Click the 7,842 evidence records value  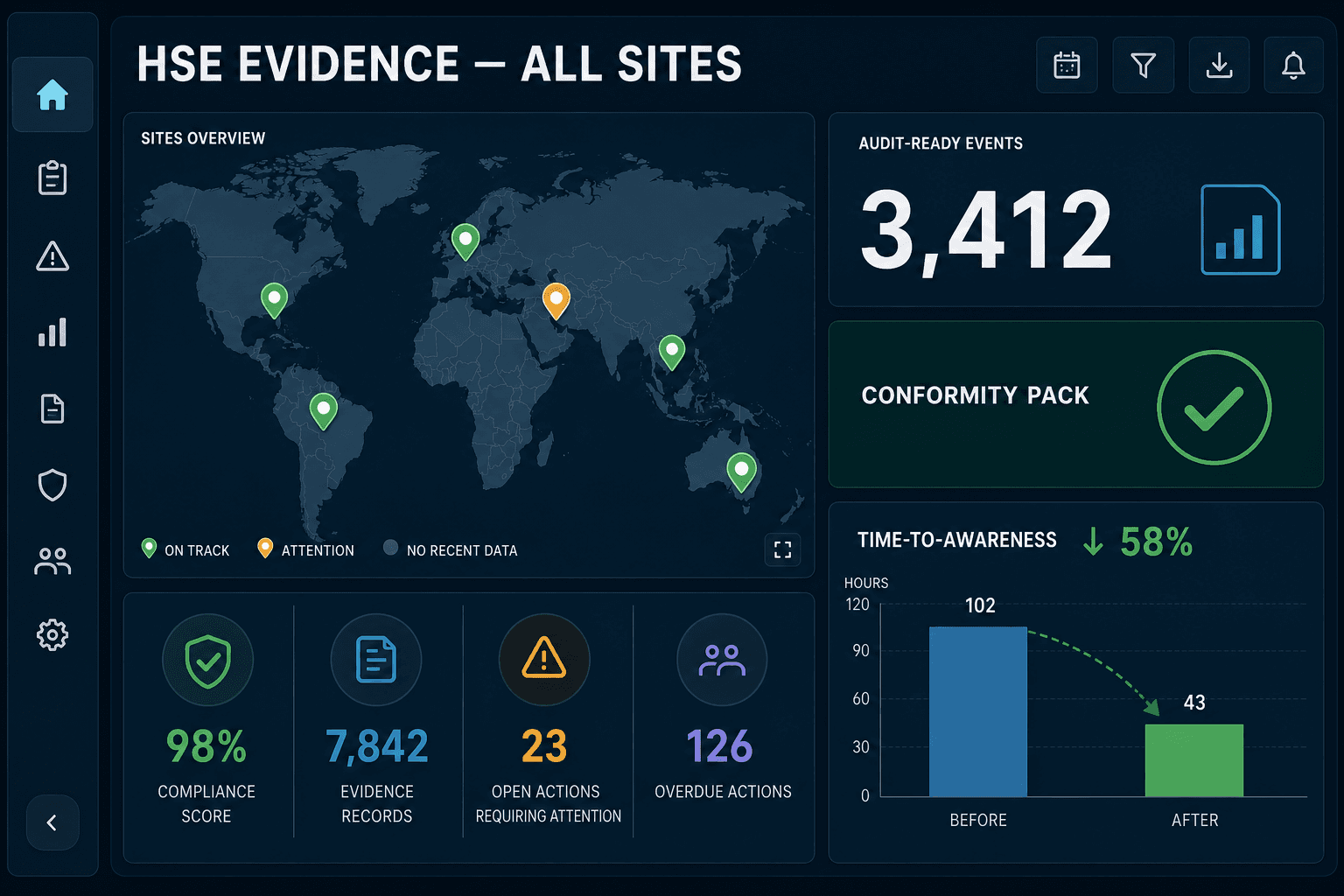(x=377, y=746)
